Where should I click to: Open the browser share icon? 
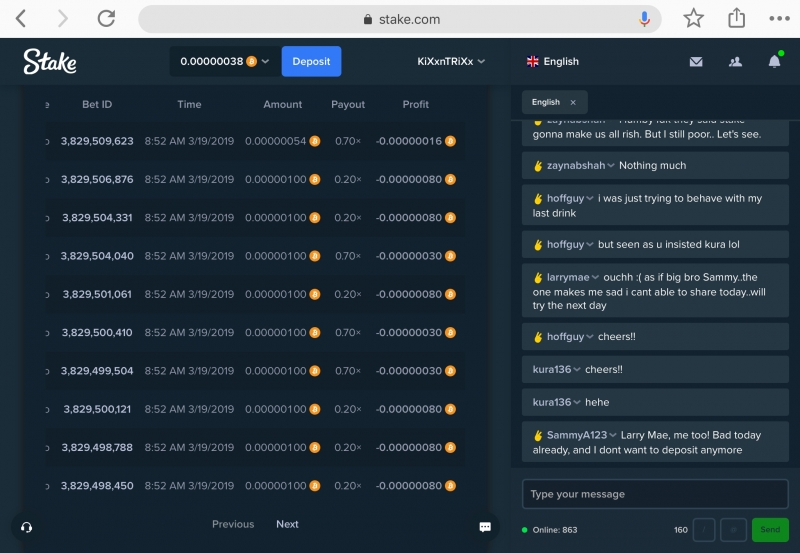click(736, 18)
